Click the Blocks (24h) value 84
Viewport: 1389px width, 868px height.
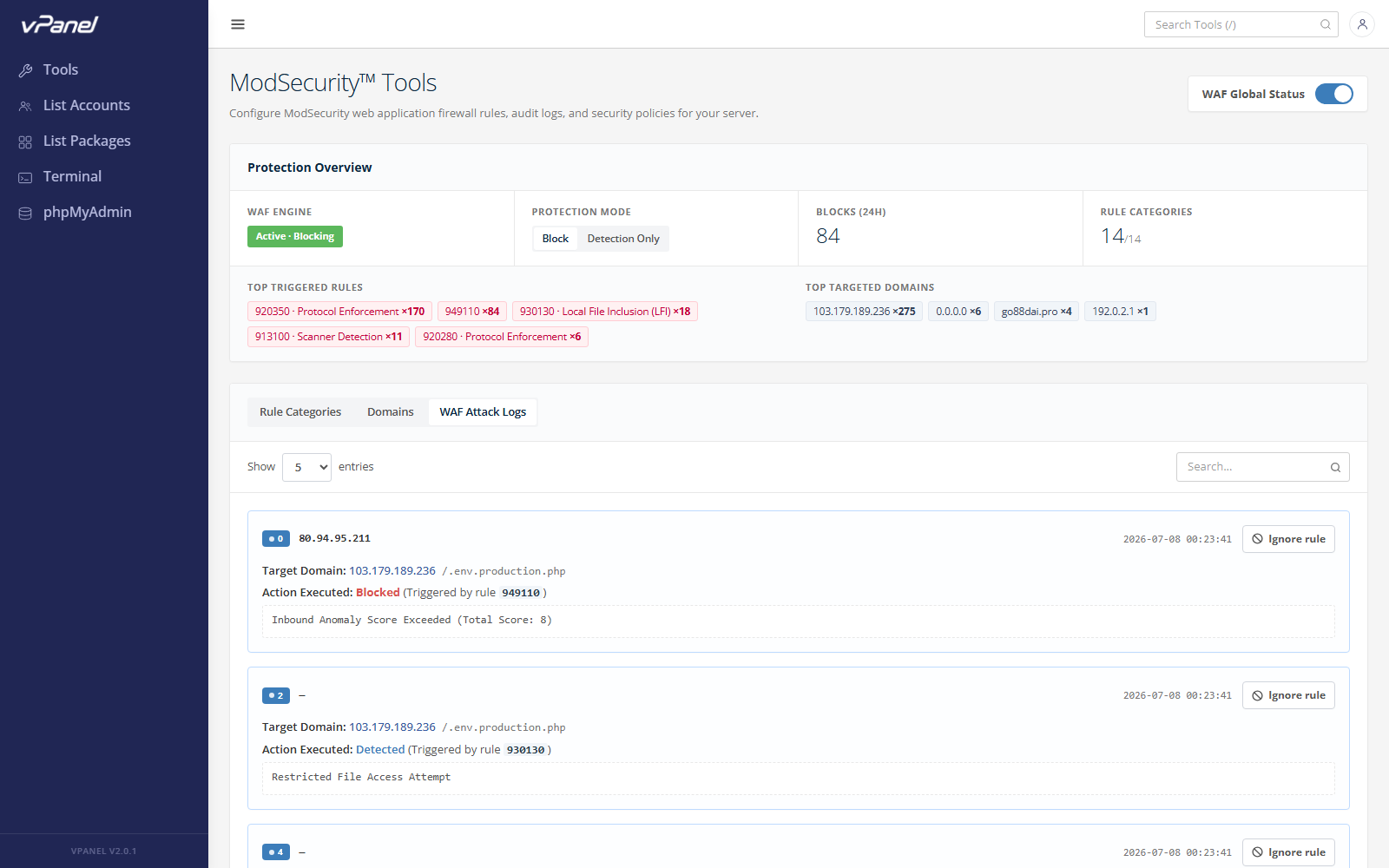[x=827, y=236]
